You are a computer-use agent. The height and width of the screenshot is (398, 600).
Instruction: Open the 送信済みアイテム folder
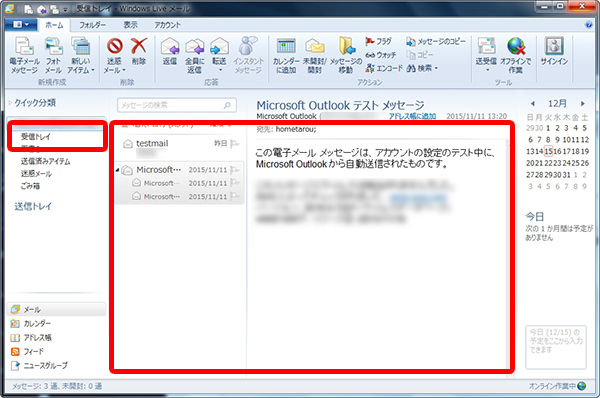pyautogui.click(x=46, y=161)
